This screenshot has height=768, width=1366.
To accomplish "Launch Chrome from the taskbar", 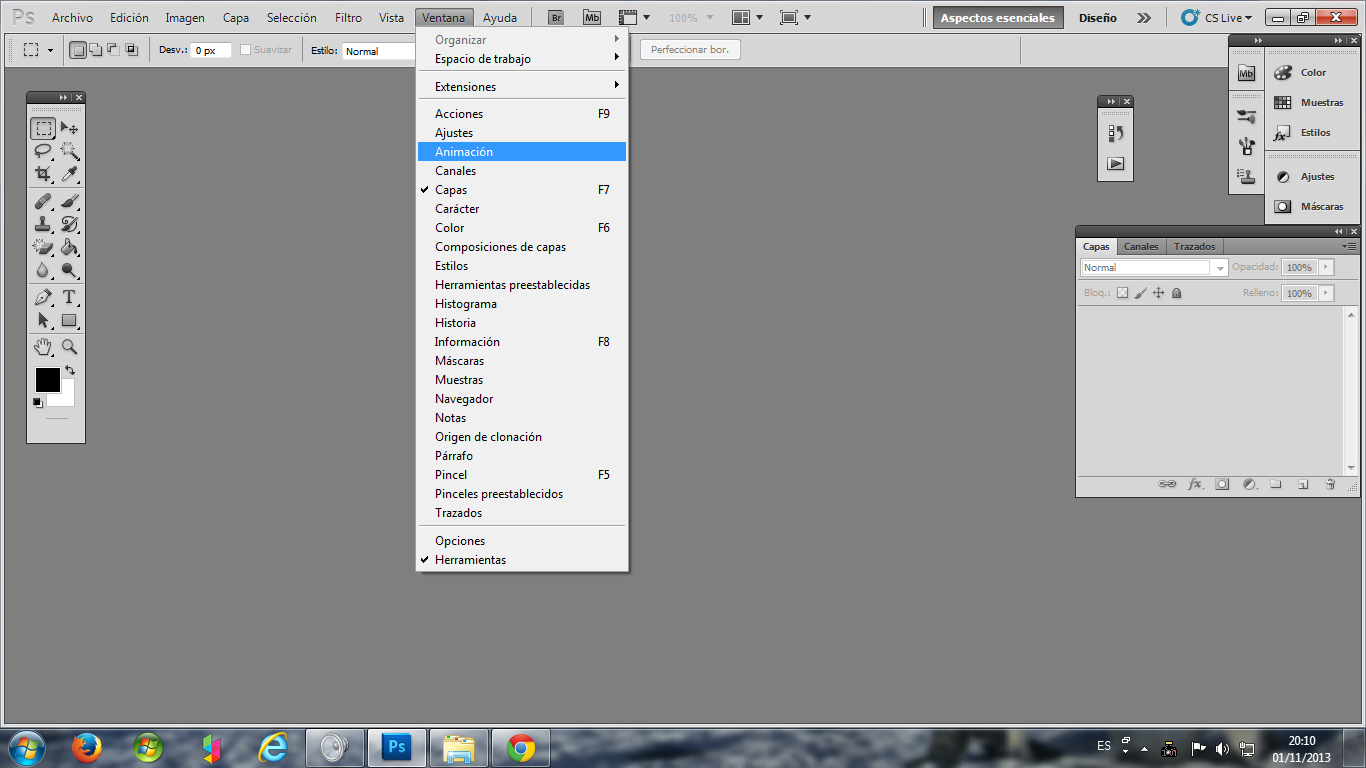I will 521,747.
